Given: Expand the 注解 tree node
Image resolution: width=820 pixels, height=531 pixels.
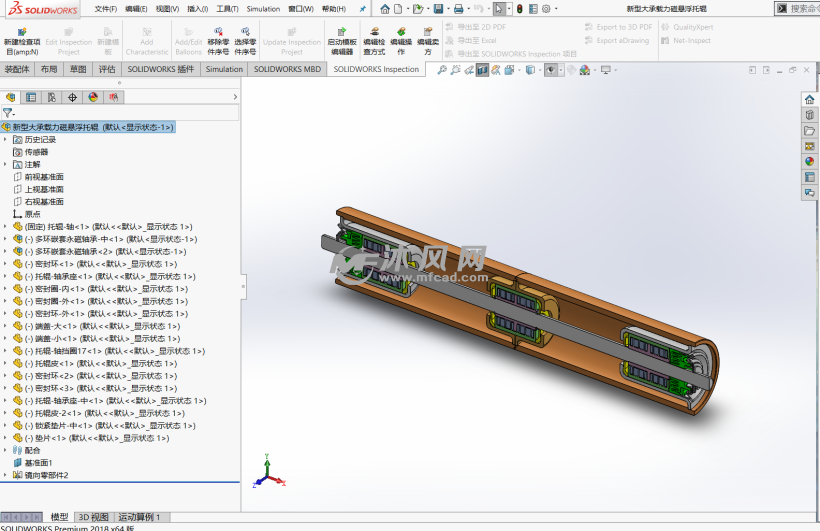Looking at the screenshot, I should (6, 164).
